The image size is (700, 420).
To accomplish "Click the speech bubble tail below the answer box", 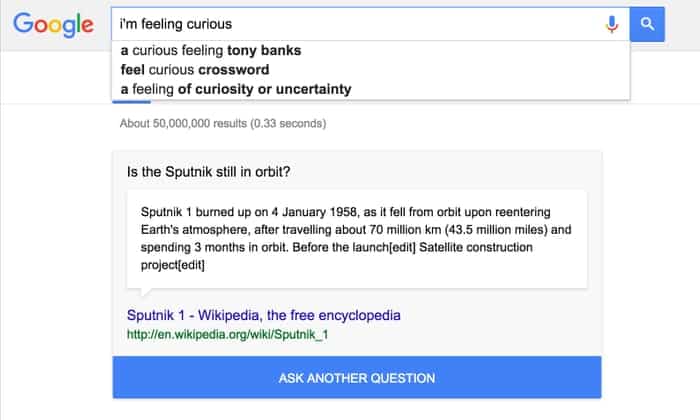I will click(146, 291).
